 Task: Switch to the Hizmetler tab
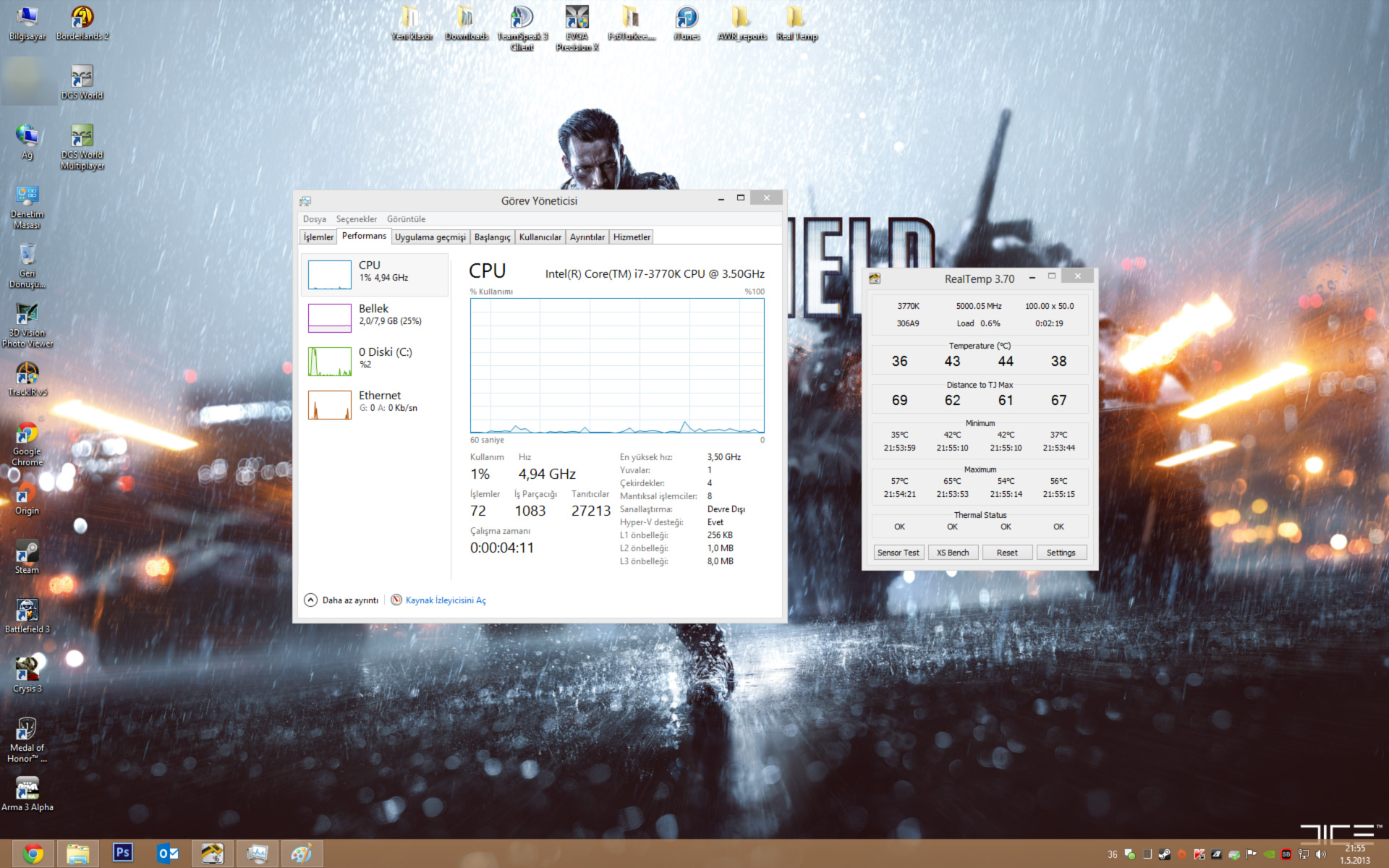[x=632, y=237]
